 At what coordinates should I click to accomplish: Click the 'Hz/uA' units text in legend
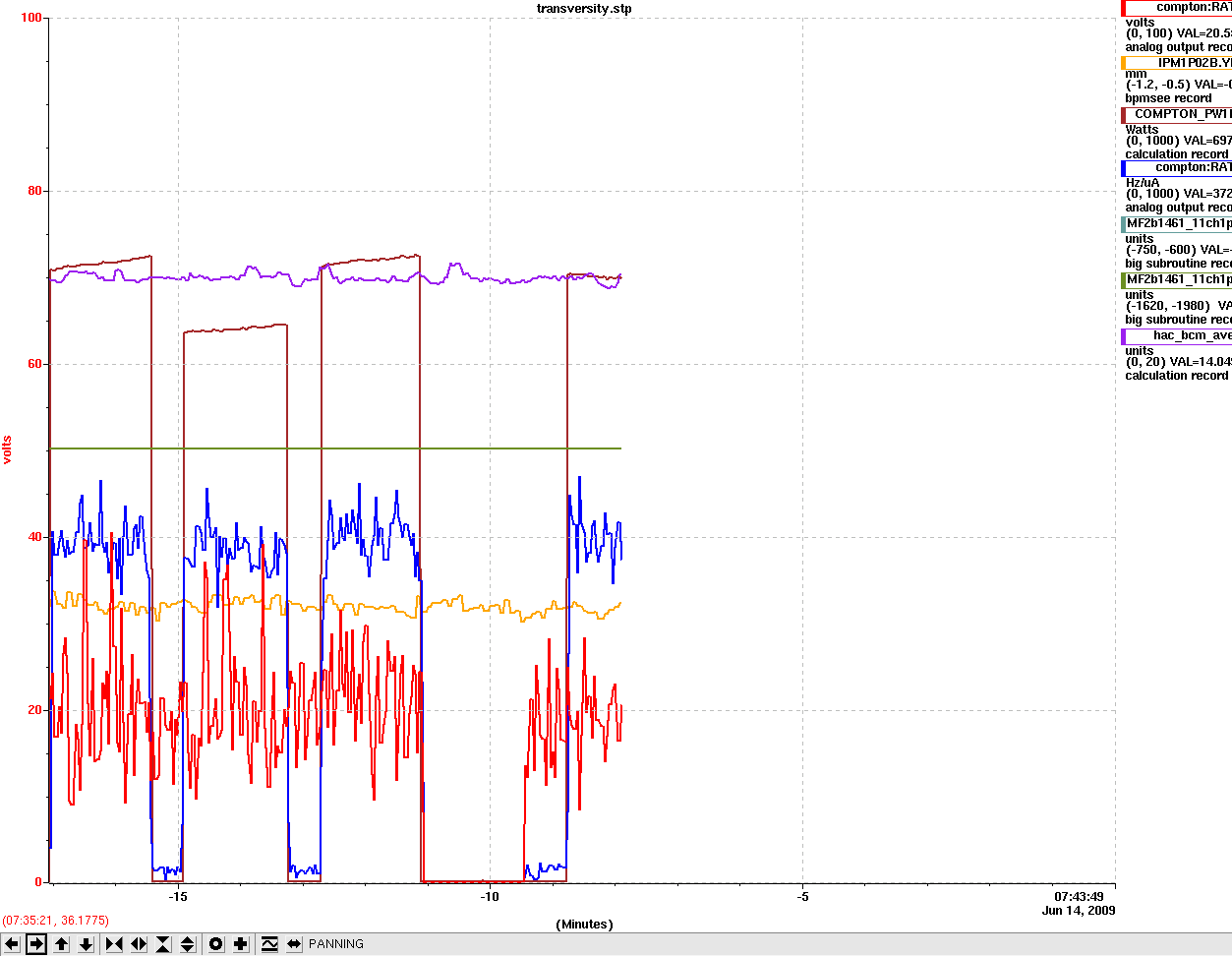1143,183
